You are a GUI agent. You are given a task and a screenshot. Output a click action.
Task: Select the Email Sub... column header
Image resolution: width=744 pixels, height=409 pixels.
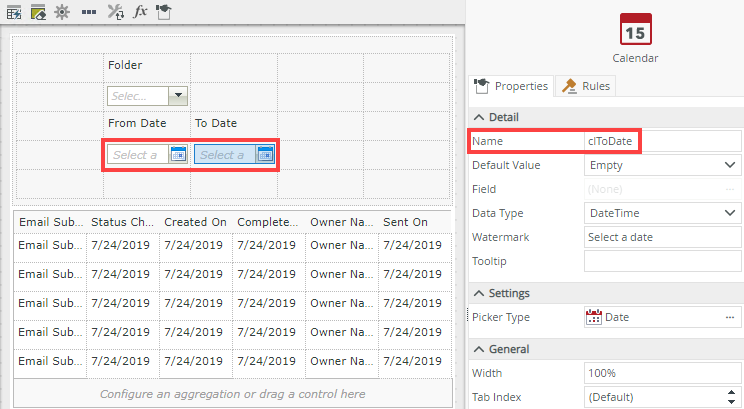click(51, 222)
